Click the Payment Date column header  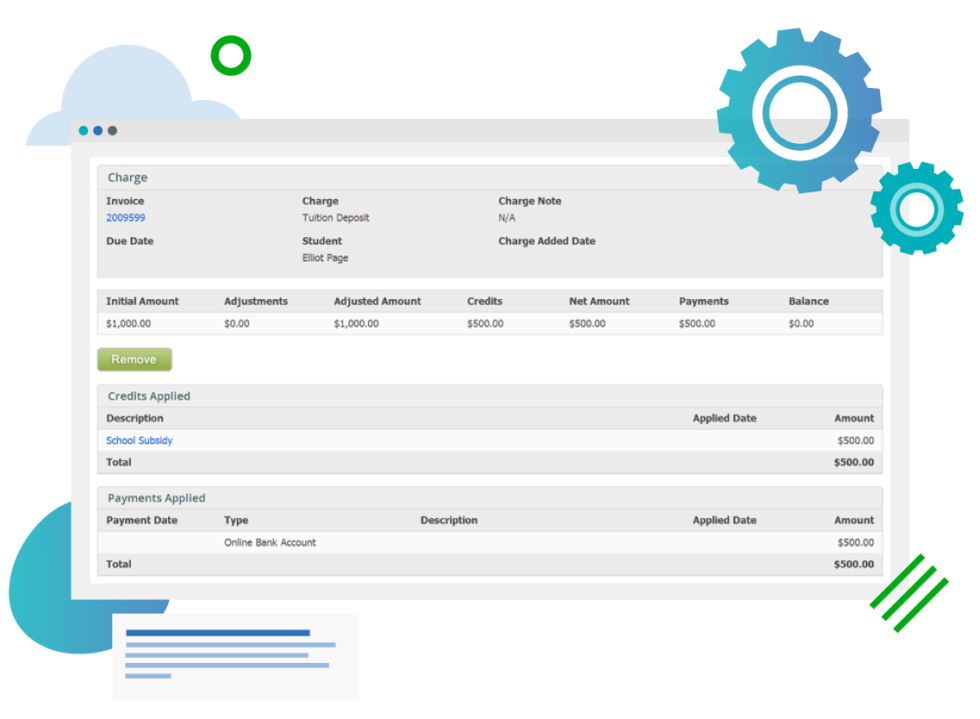(142, 520)
